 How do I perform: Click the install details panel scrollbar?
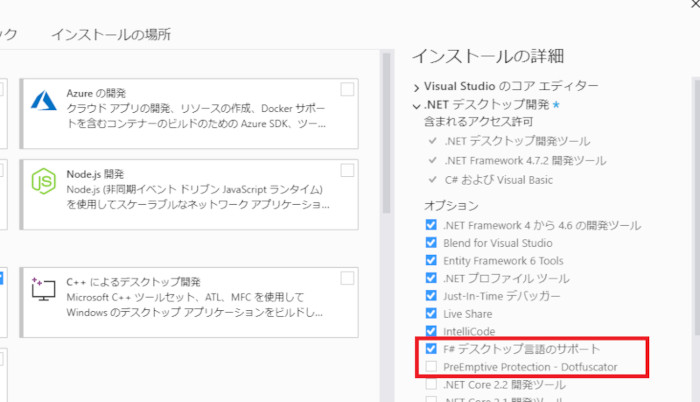point(696,207)
